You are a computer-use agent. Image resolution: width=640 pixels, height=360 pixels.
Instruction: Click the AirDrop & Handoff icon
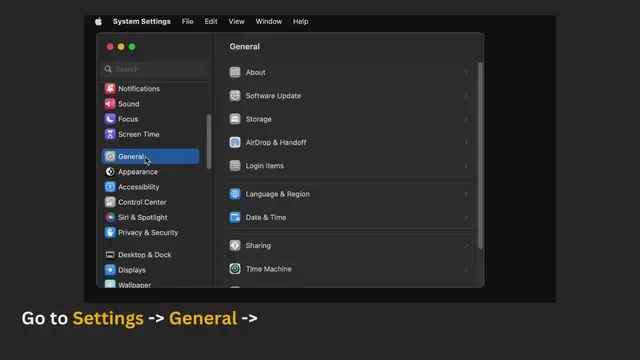235,142
